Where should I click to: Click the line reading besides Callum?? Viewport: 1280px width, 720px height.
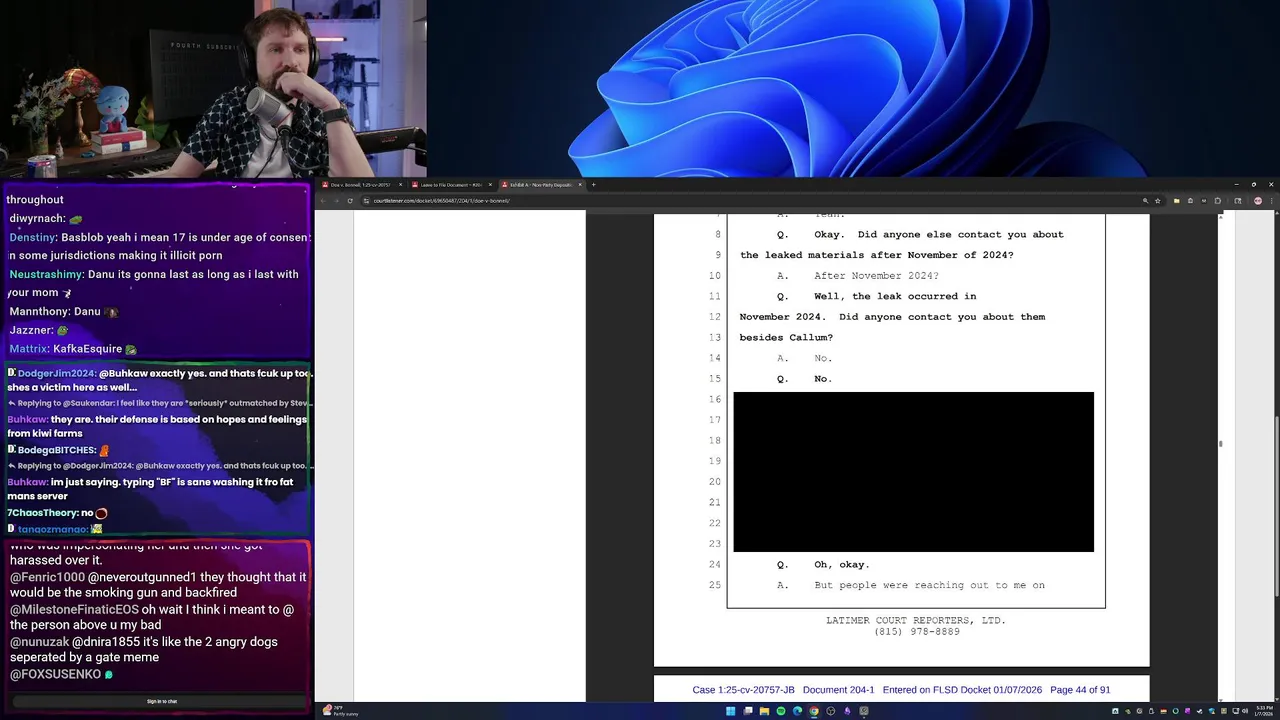[786, 338]
